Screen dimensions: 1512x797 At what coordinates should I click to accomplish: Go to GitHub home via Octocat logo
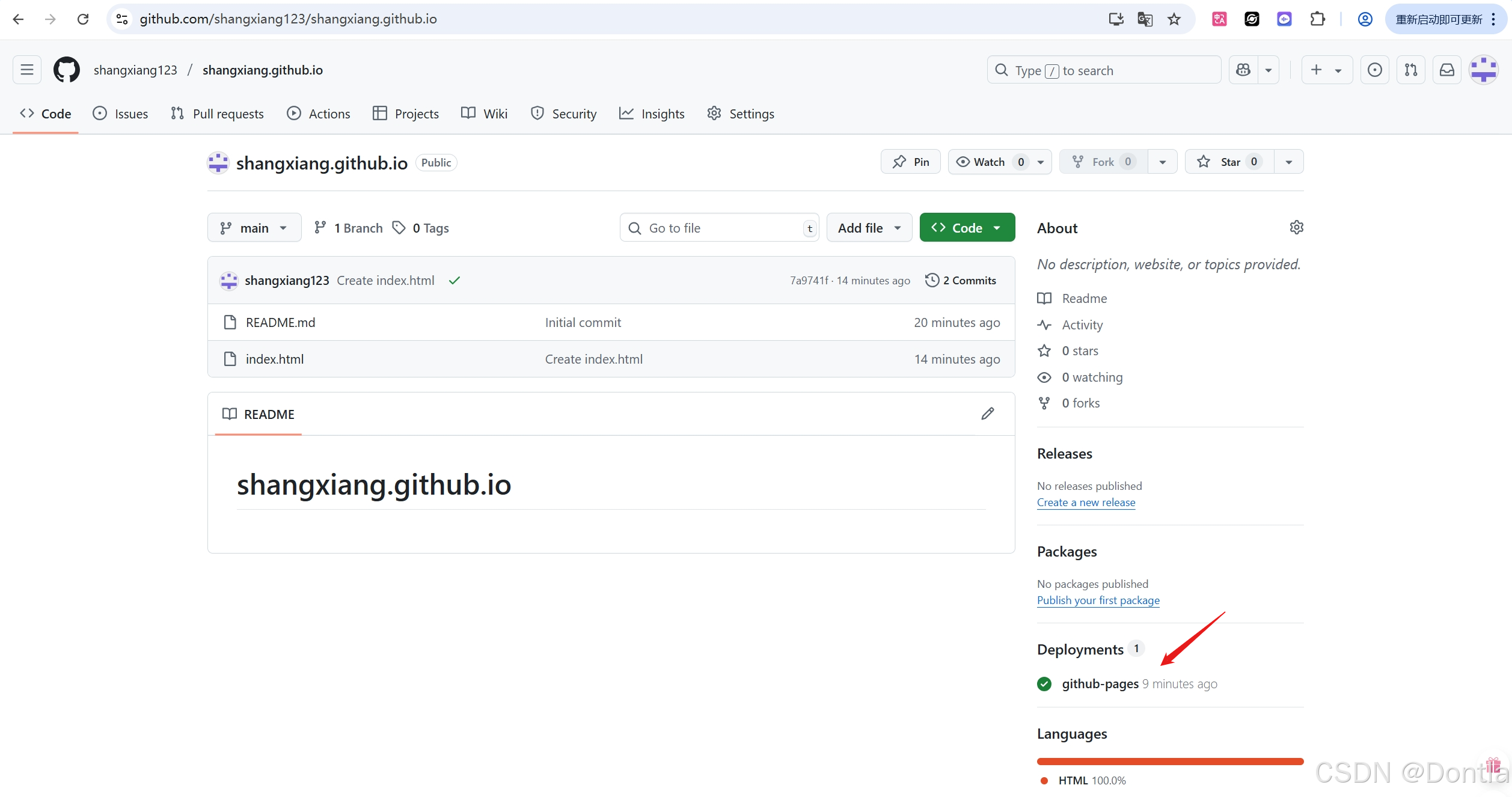coord(66,70)
